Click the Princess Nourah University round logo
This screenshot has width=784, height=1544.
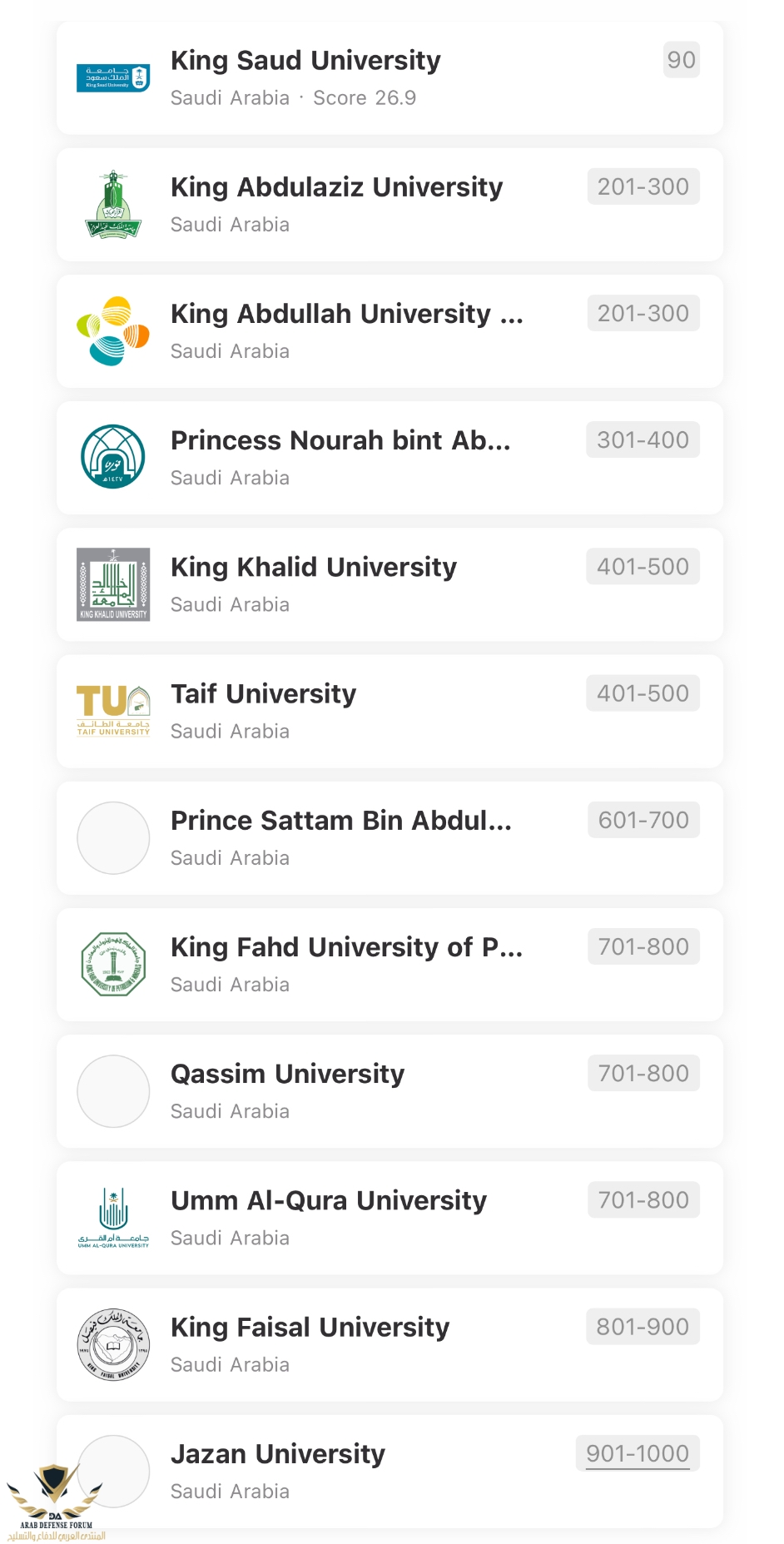pos(113,457)
